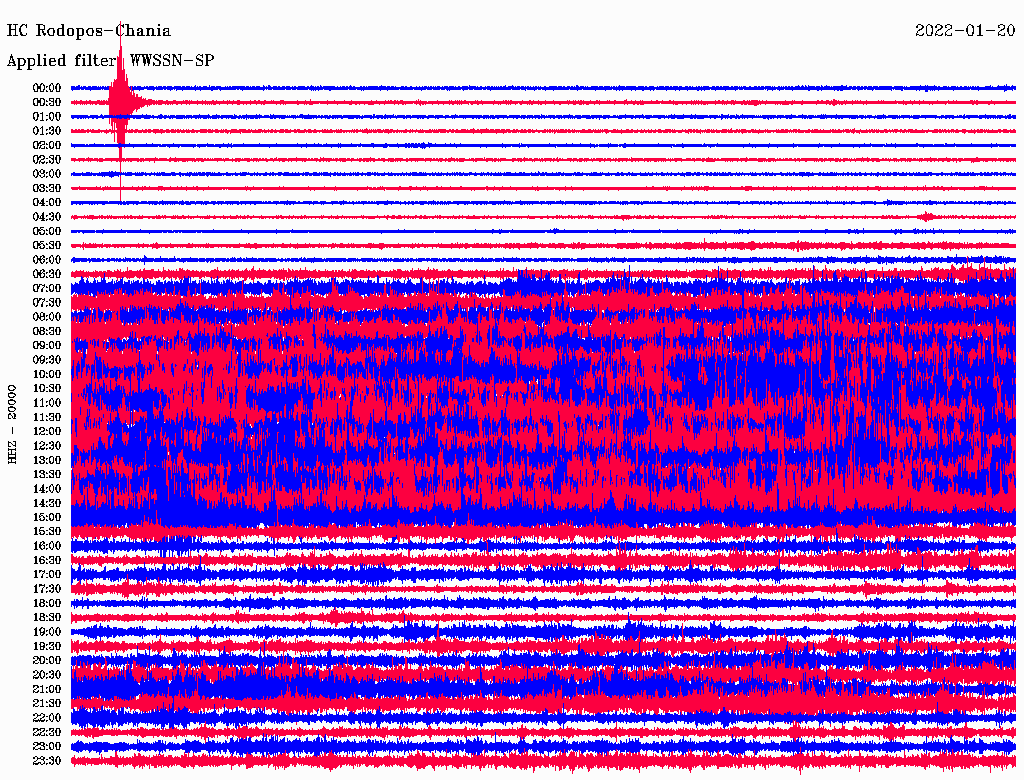Select the 08:00 time label

(x=47, y=317)
